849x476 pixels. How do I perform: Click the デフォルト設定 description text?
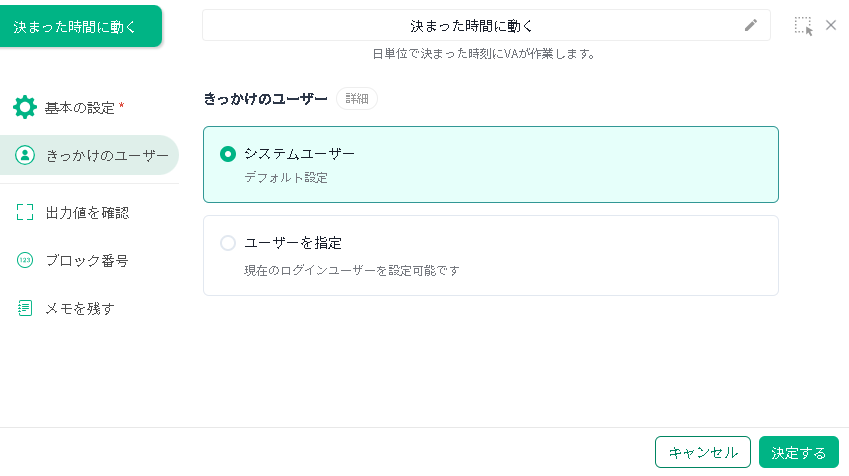pos(286,178)
